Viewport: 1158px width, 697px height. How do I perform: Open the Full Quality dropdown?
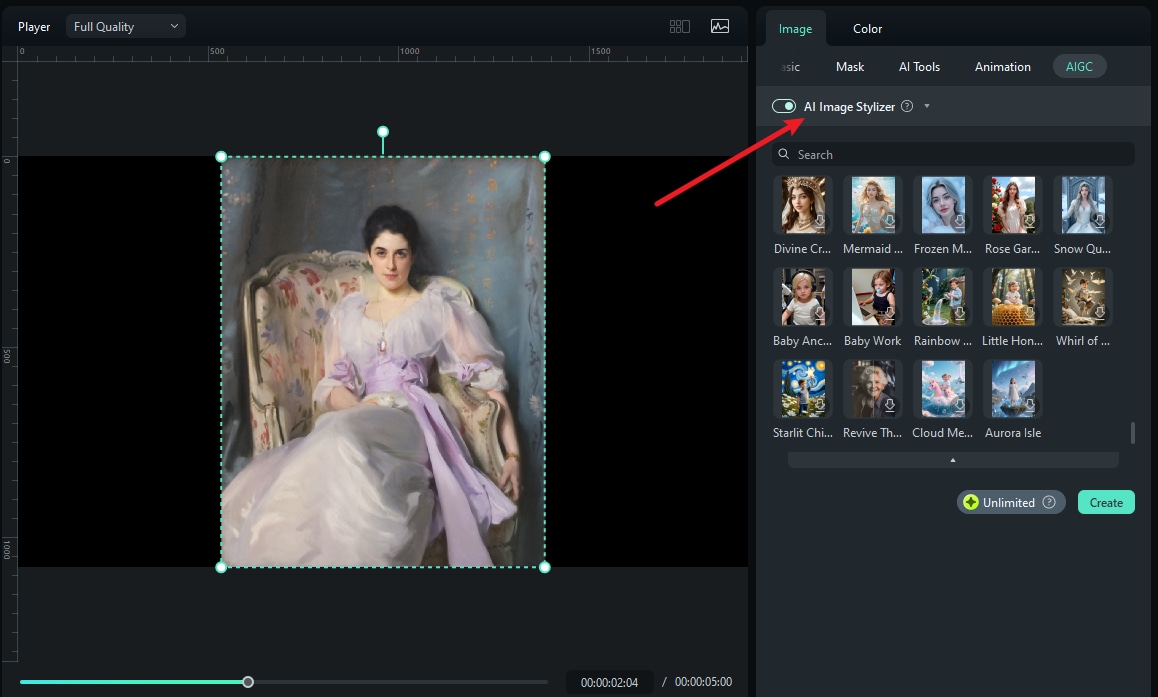tap(126, 27)
